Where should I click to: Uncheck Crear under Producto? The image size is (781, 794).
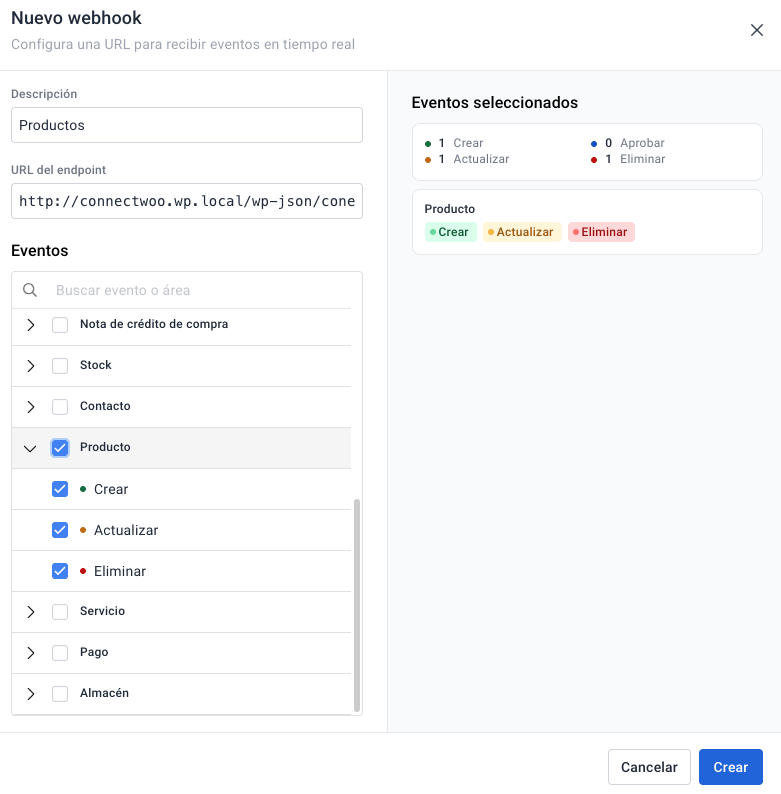click(60, 489)
